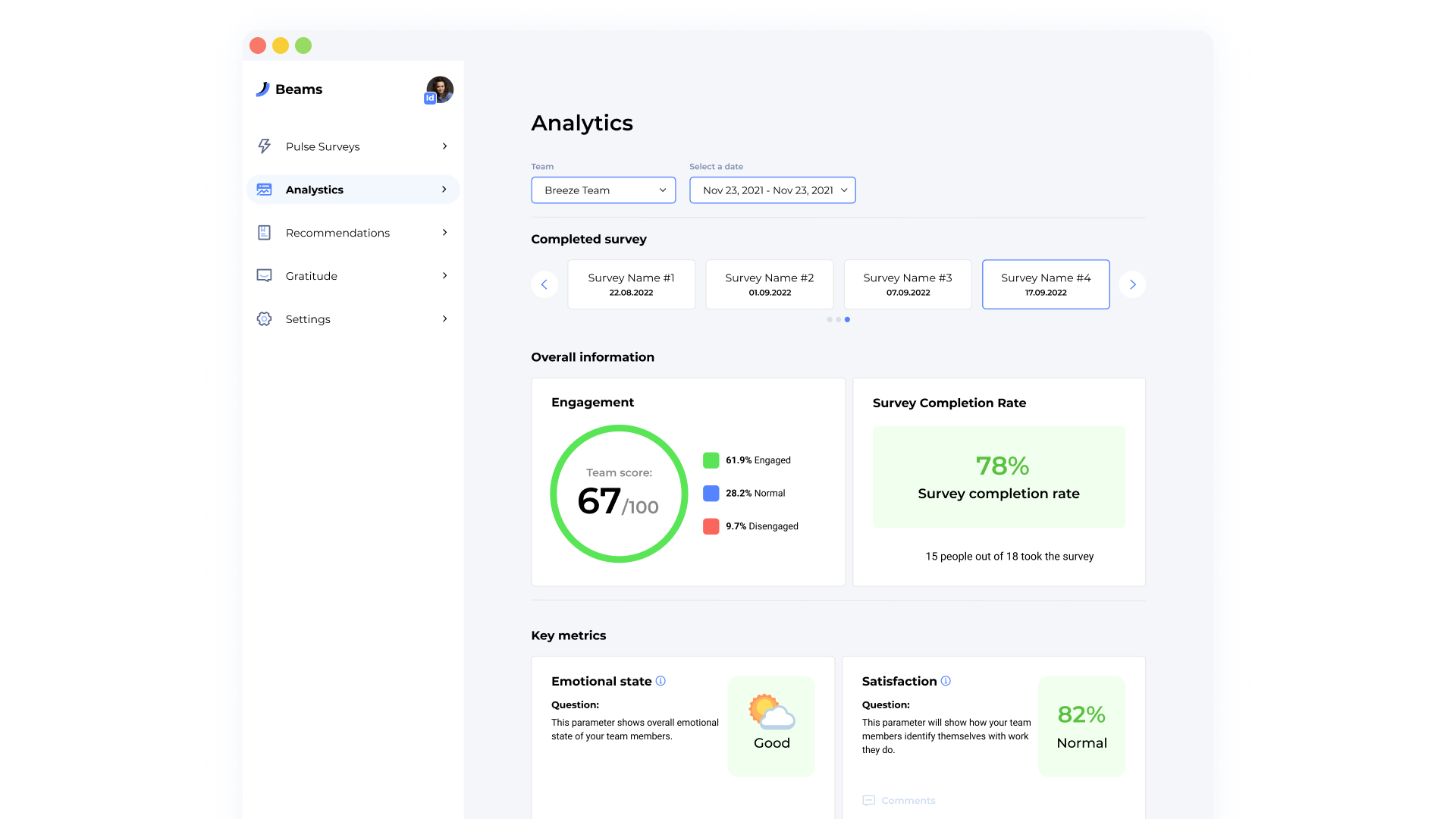Click the first carousel pagination dot
Viewport: 1456px width, 819px height.
click(x=829, y=319)
